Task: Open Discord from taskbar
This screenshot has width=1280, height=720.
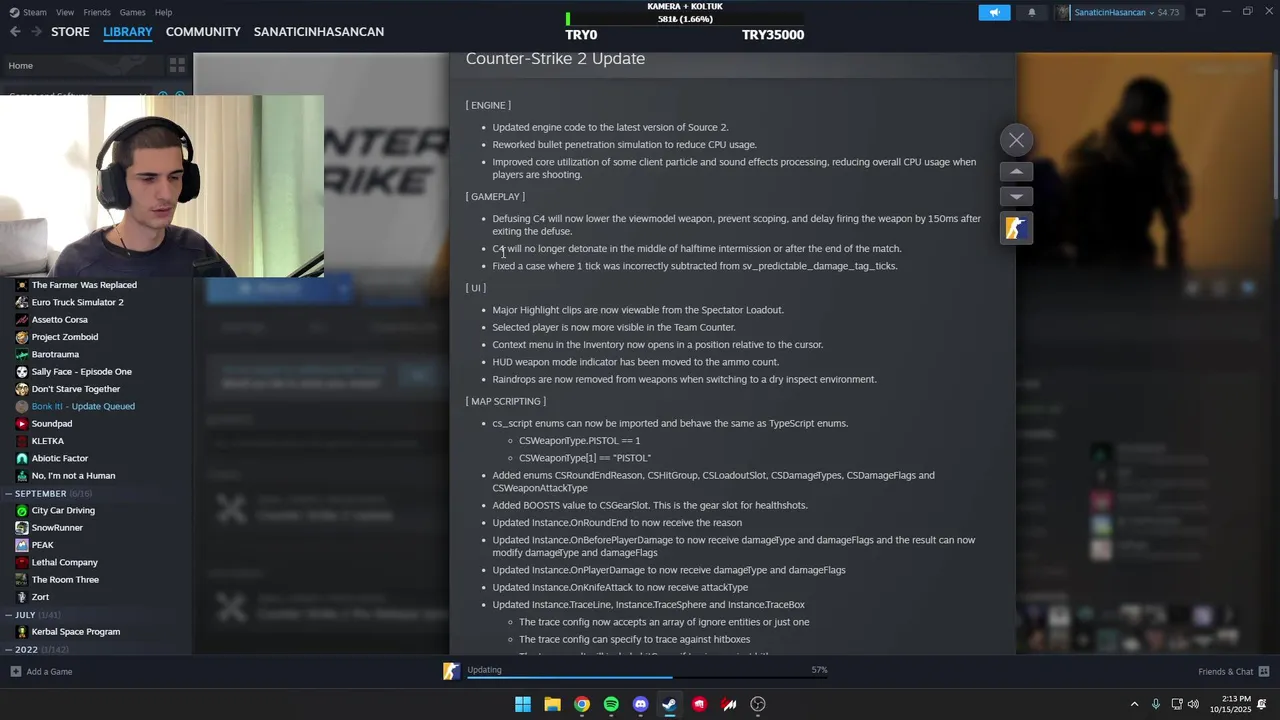Action: click(x=641, y=704)
